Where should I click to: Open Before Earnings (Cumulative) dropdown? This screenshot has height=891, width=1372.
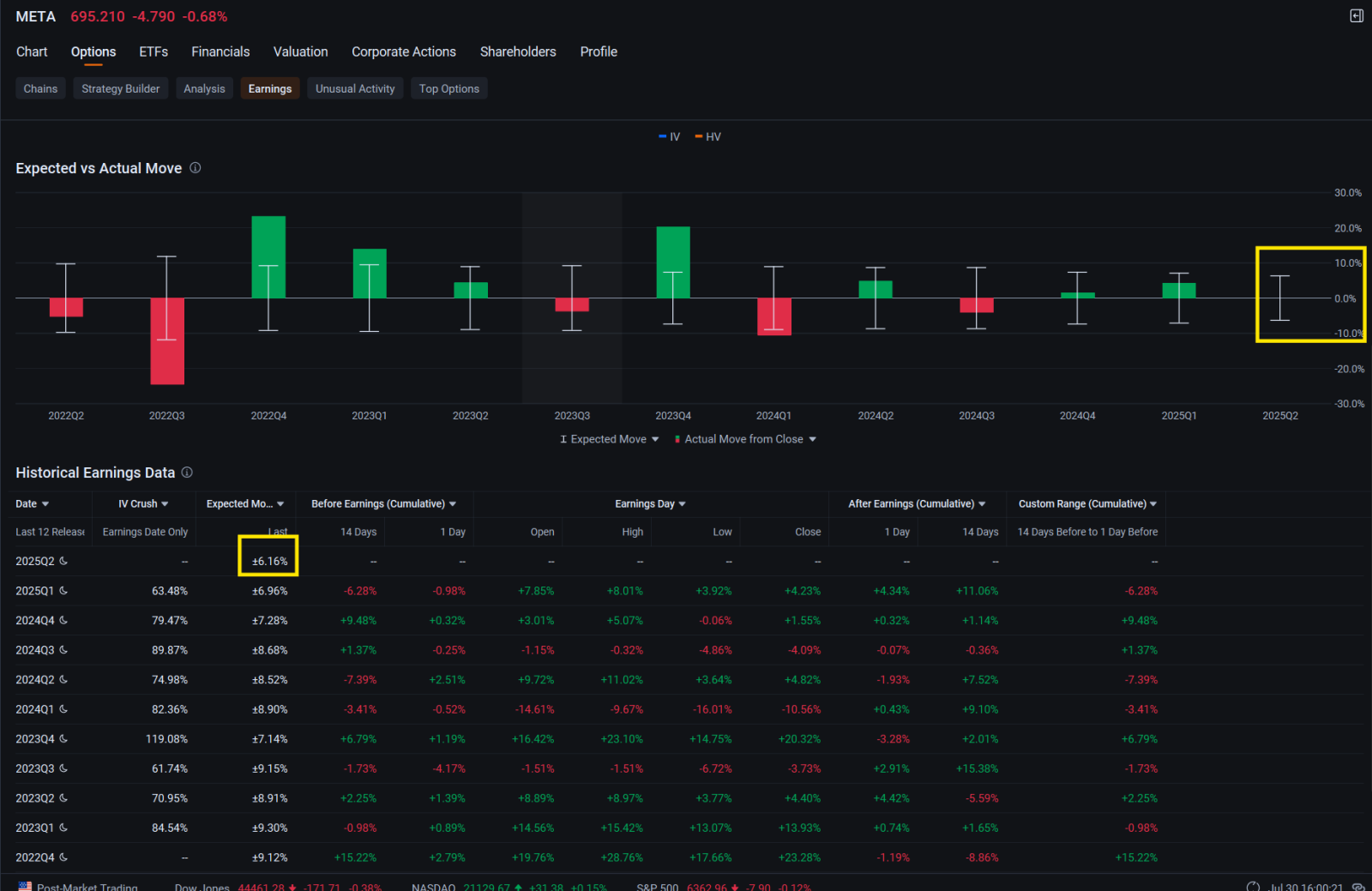tap(383, 503)
